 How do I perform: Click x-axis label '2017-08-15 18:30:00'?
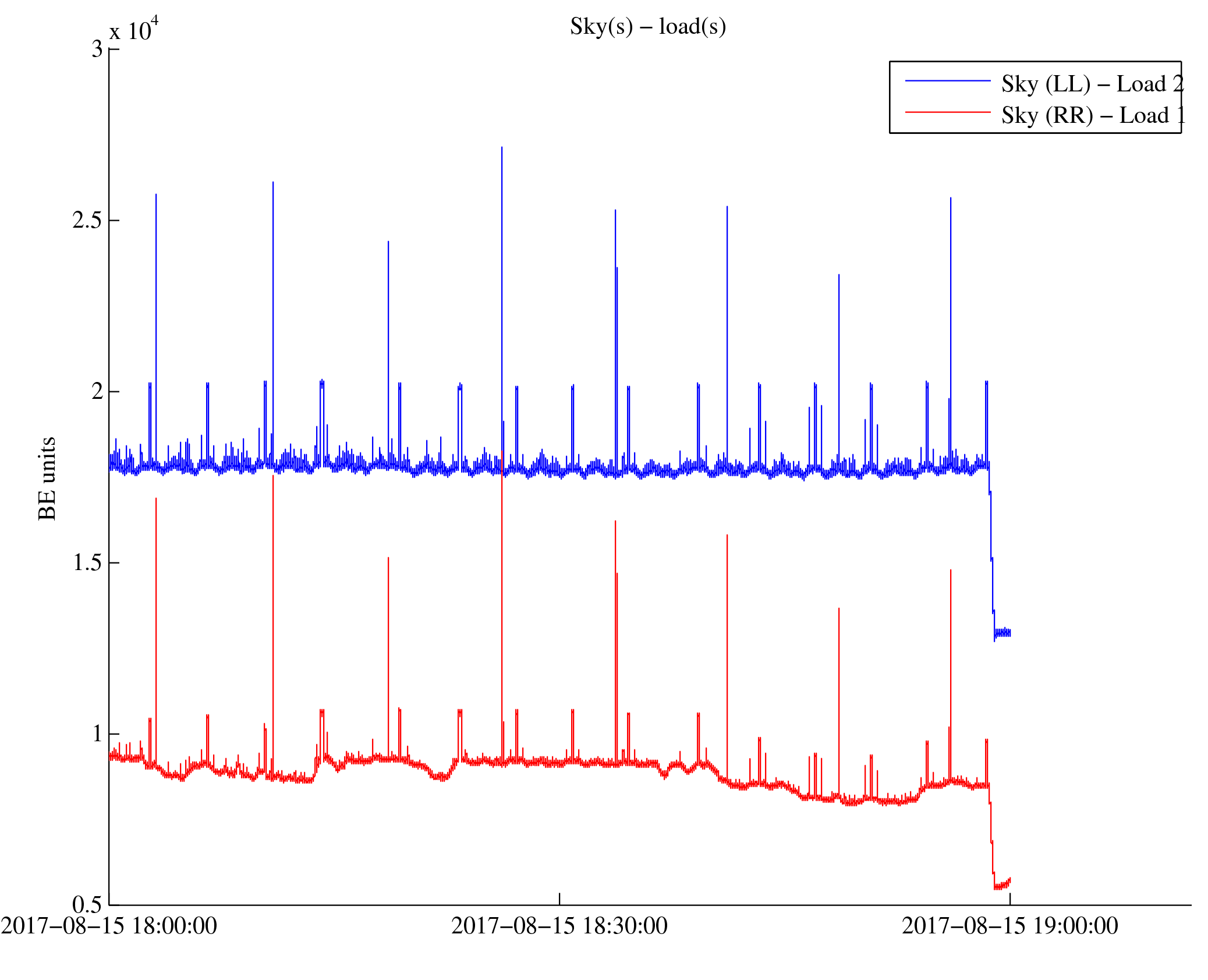coord(559,926)
